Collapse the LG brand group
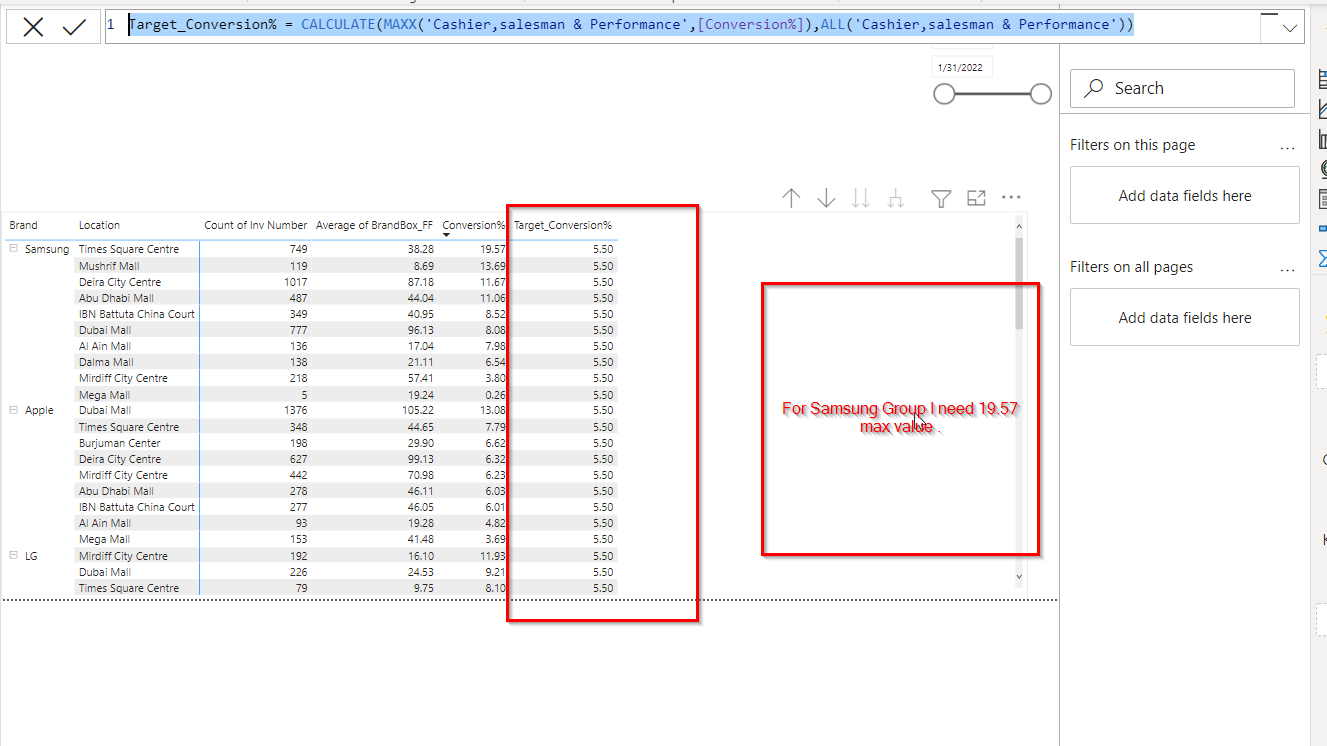Viewport: 1327px width, 746px height. [14, 556]
